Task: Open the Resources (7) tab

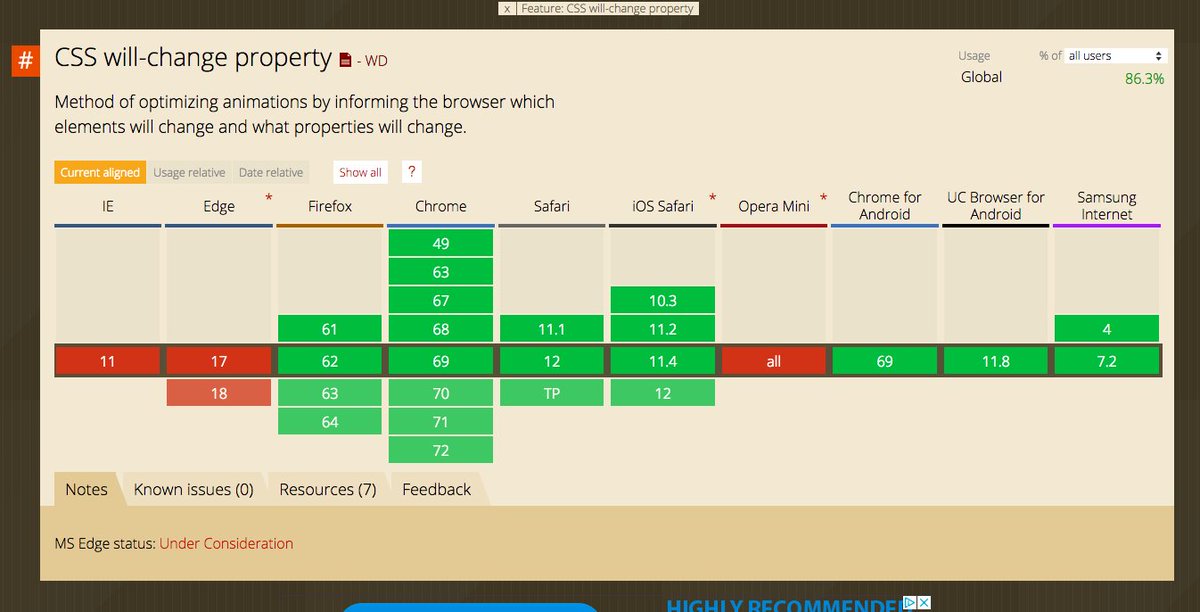Action: click(x=328, y=489)
